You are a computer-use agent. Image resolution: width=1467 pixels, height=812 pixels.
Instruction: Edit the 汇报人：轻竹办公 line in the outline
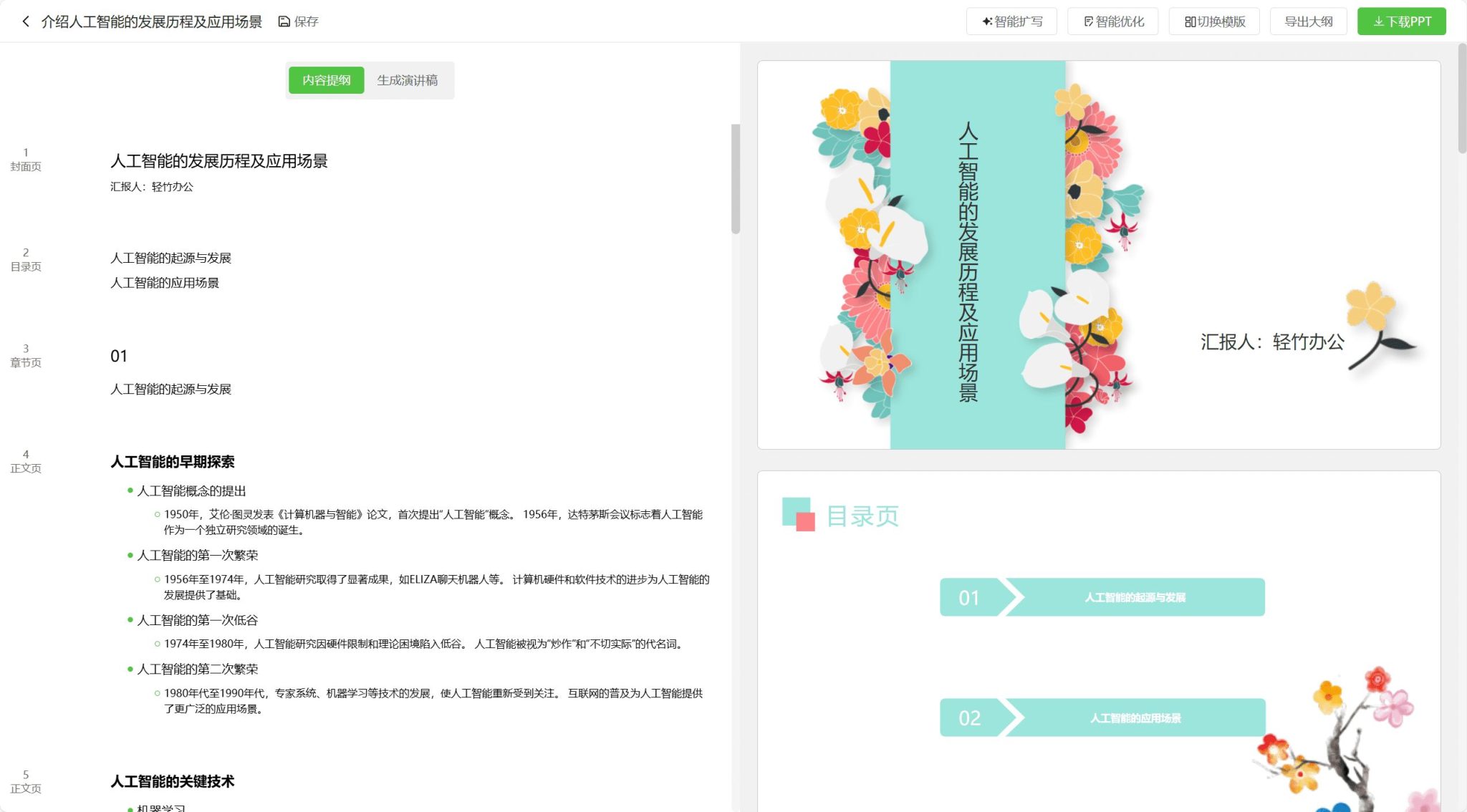click(x=154, y=187)
